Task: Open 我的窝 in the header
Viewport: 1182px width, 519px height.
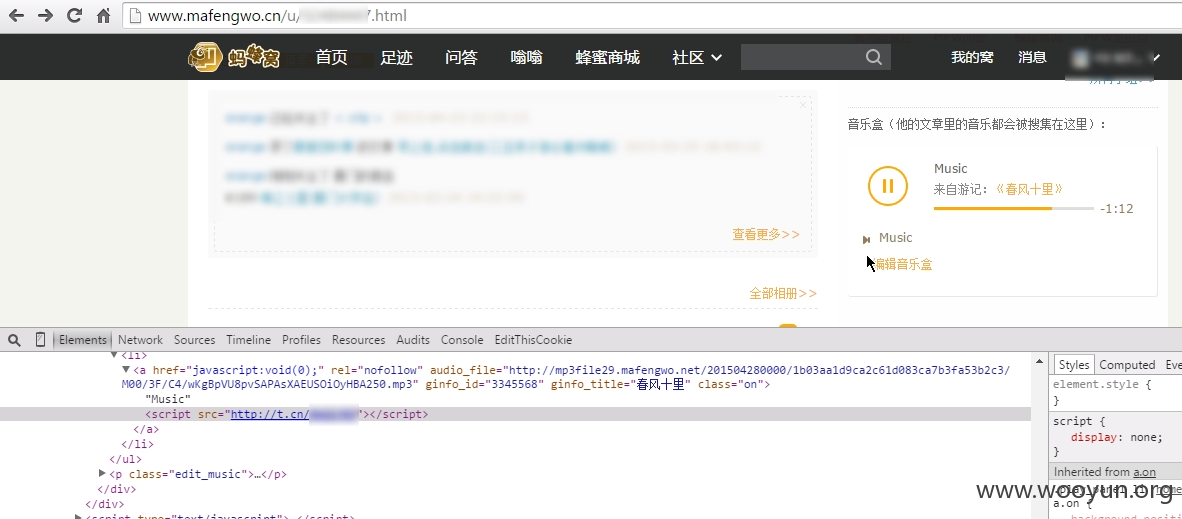Action: coord(972,57)
